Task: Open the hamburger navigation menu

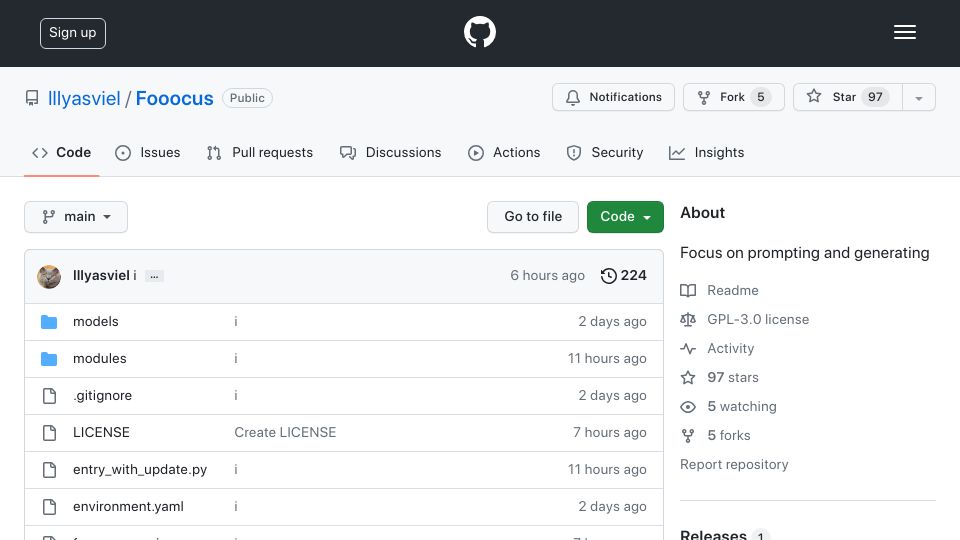Action: (x=904, y=32)
